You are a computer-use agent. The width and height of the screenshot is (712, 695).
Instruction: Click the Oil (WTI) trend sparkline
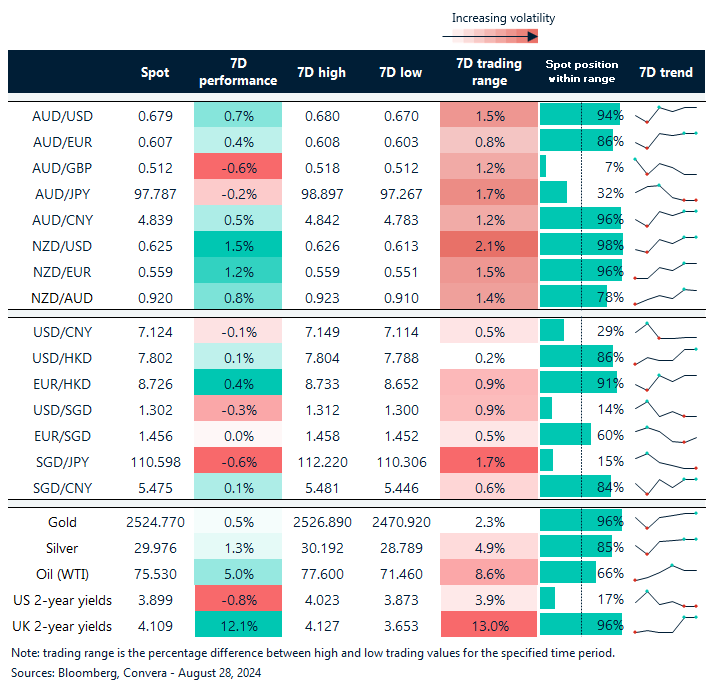point(665,573)
